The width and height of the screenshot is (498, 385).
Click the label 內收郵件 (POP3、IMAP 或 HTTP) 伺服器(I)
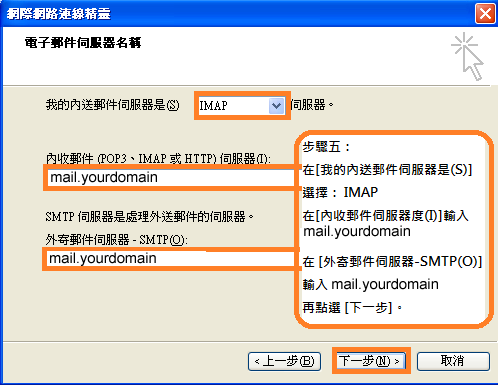(158, 158)
